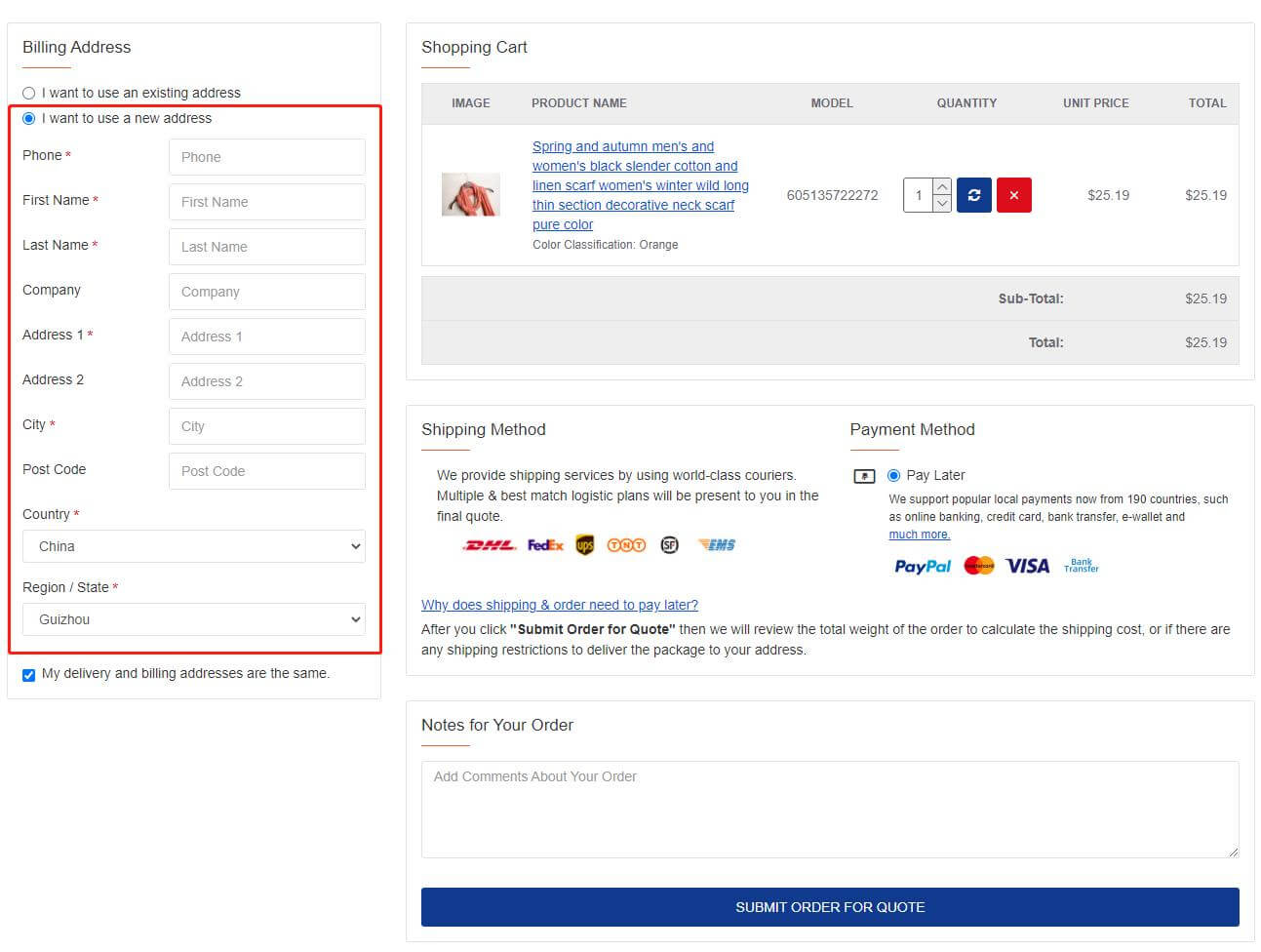
Task: Click the Pay Later card icon
Action: pyautogui.click(x=864, y=476)
